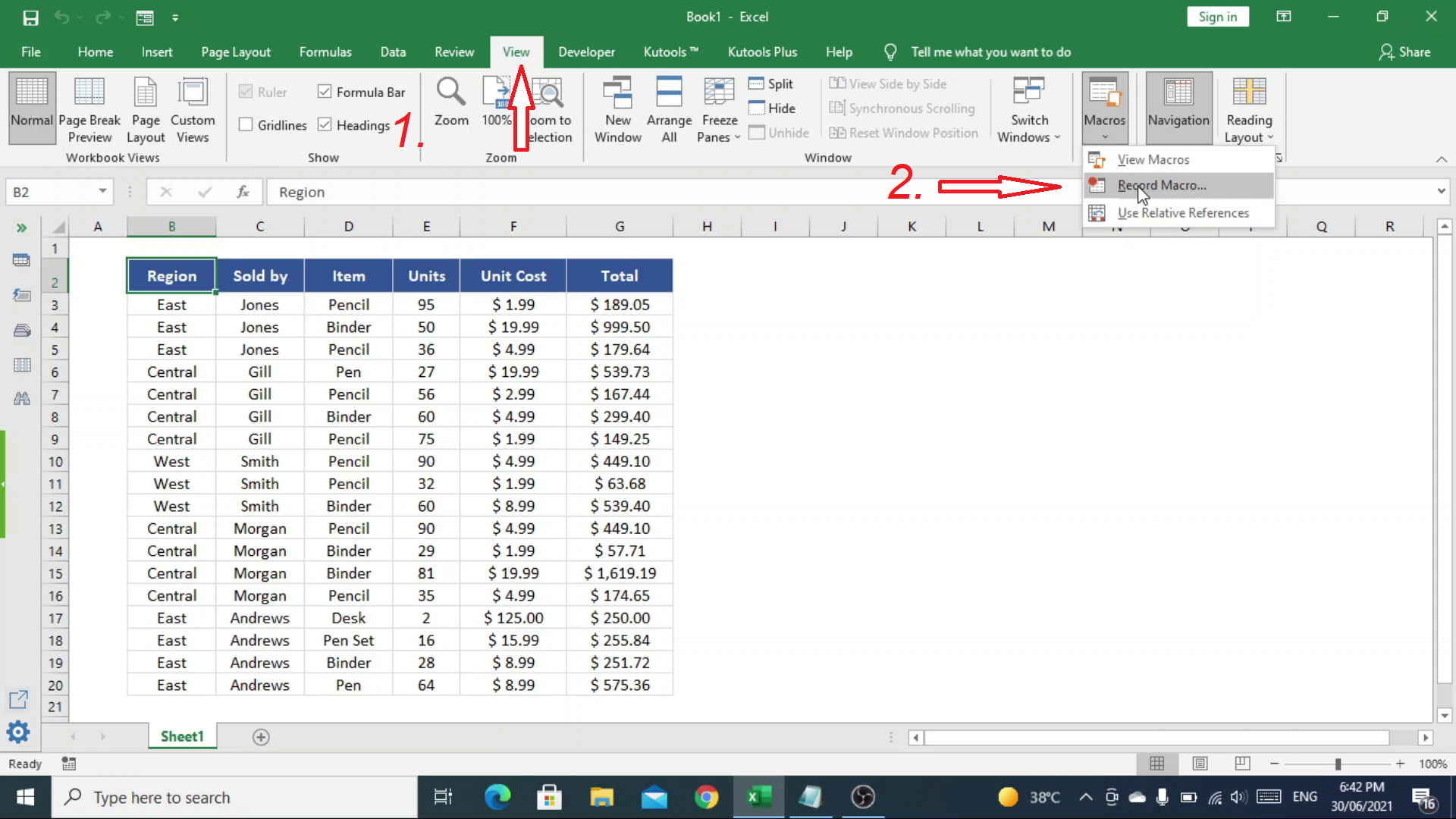Open Freeze Panes options
The height and width of the screenshot is (819, 1456).
717,106
